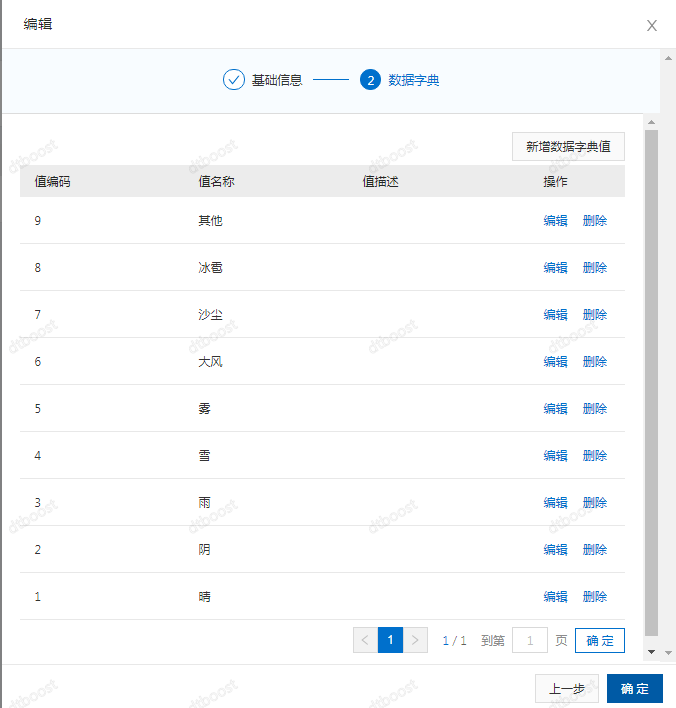Screen dimensions: 676x708
Task: Delete the 其他 row entry
Action: pyautogui.click(x=594, y=221)
